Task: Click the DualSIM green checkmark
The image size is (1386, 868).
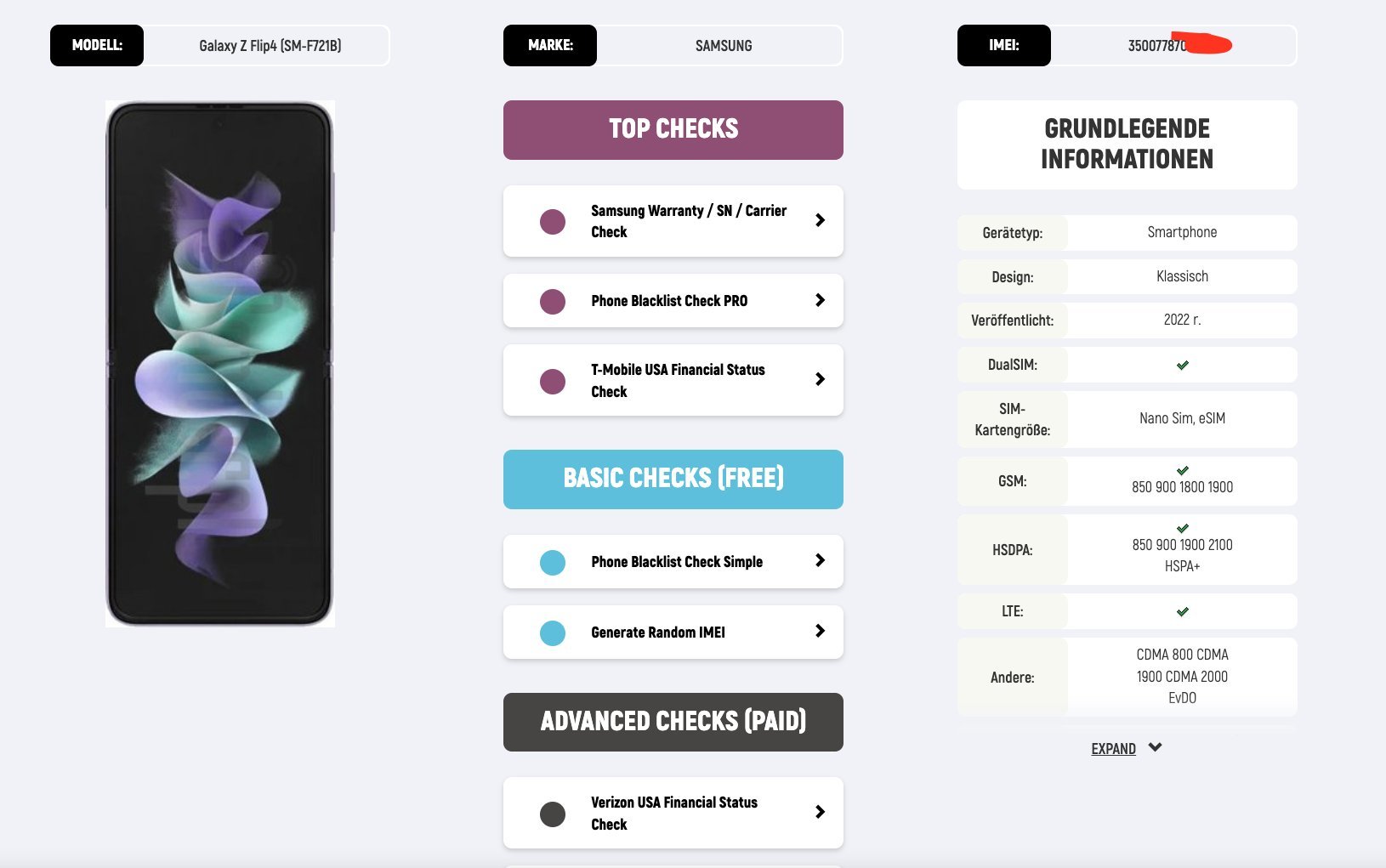Action: click(1182, 365)
